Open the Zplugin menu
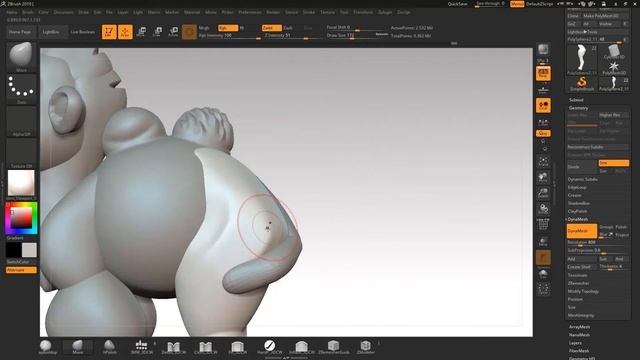This screenshot has width=640, height=360. (385, 12)
